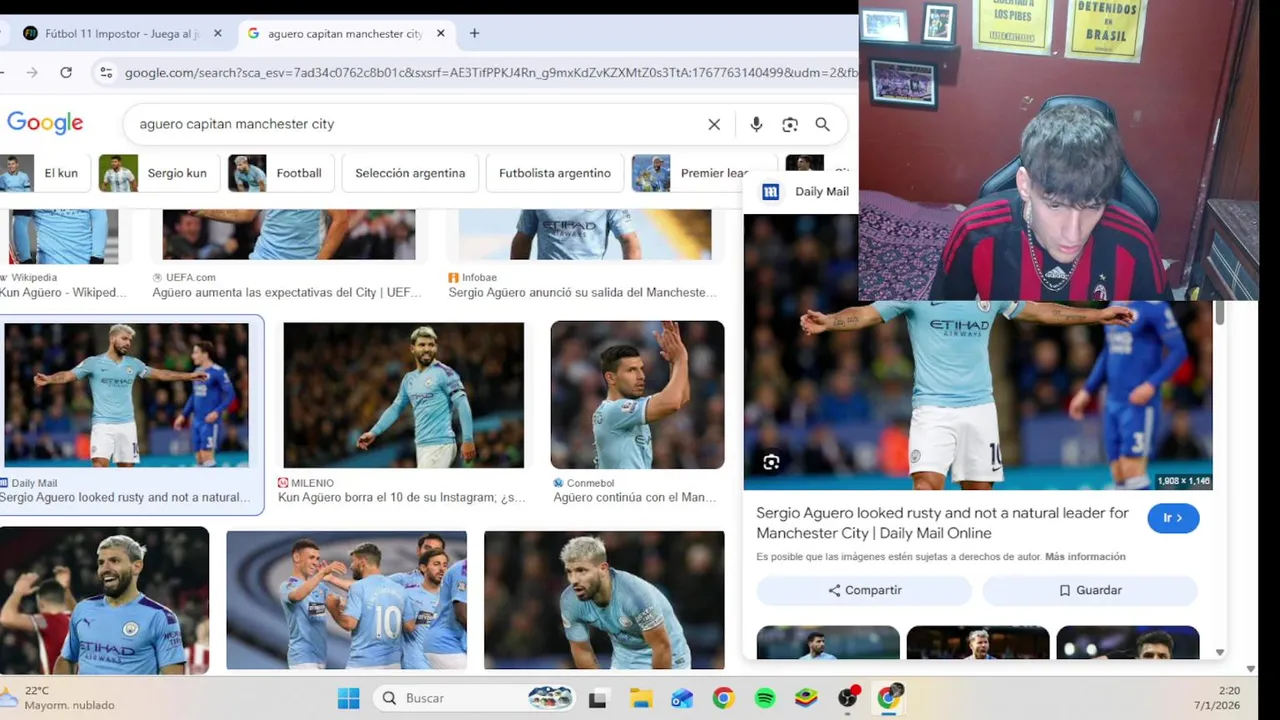
Task: Switch to the Fútbol 11 Impostor tab
Action: pyautogui.click(x=123, y=33)
